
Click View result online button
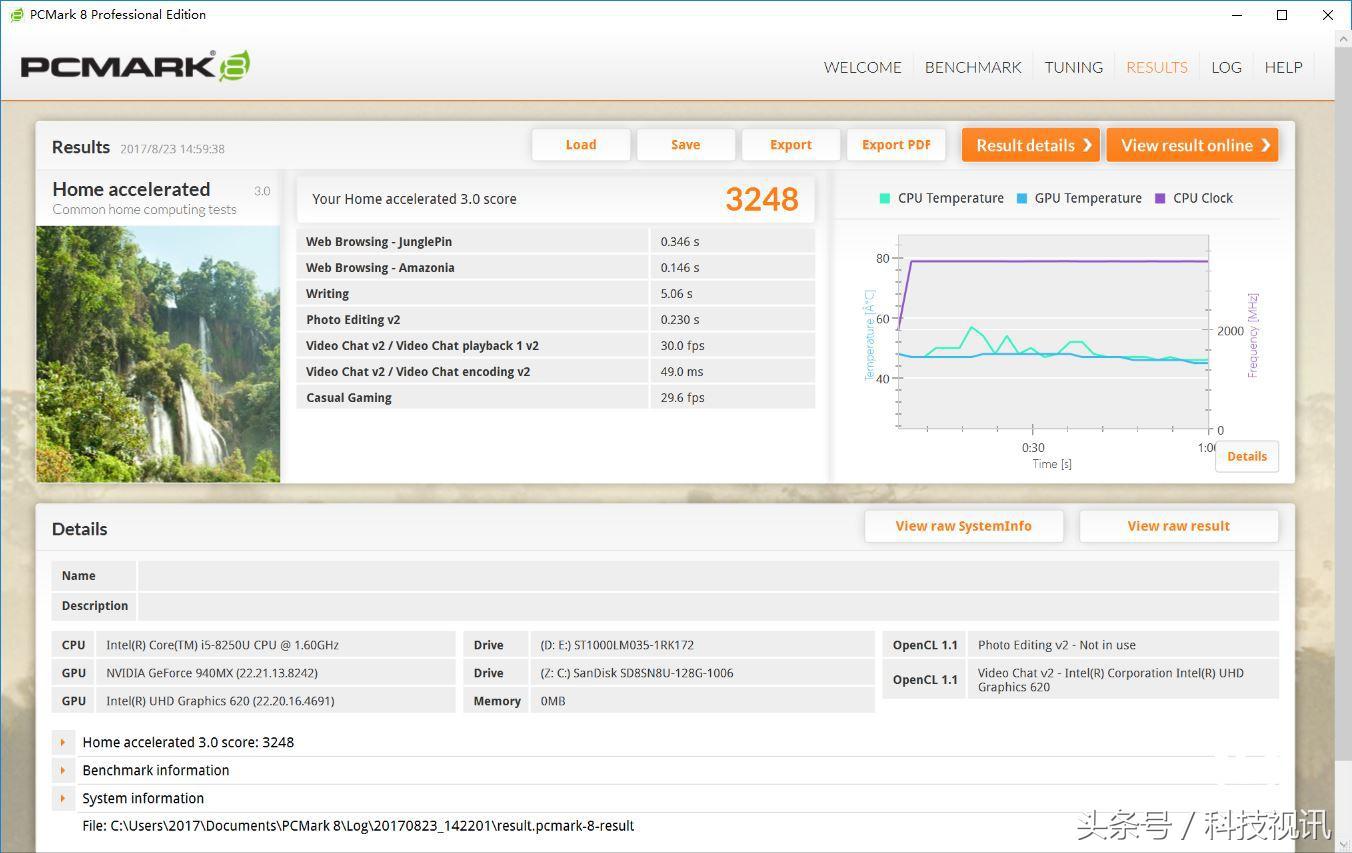(1192, 145)
